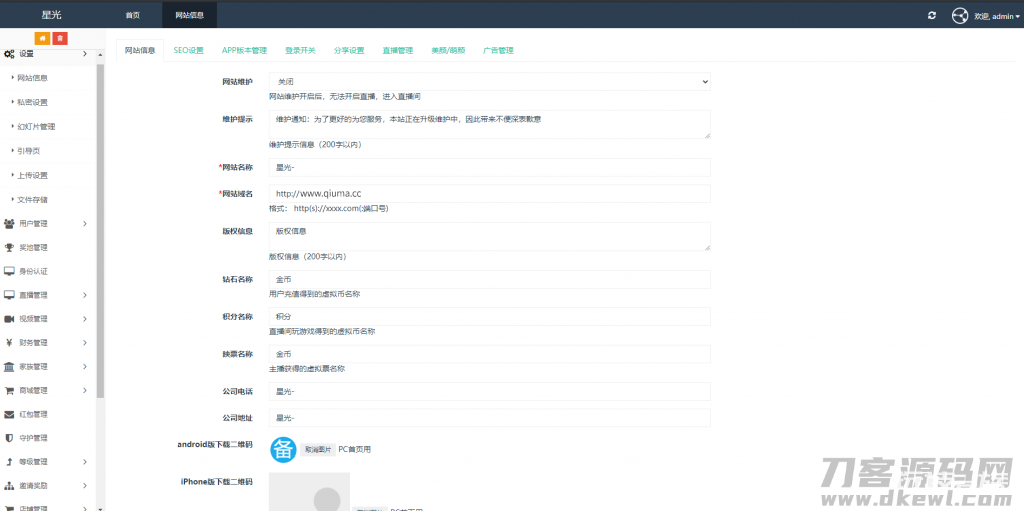Open the 网站维护 dropdown showing 关闭

pyautogui.click(x=490, y=82)
